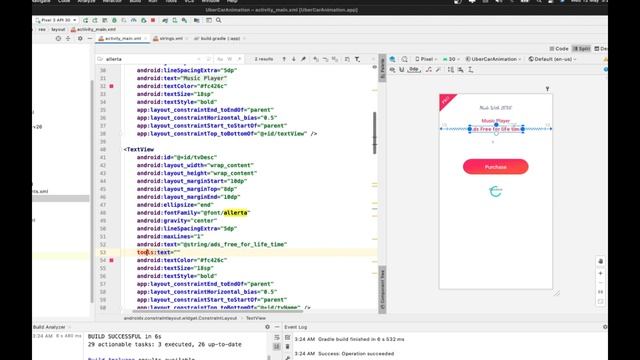Select the Music Player text in layout preview
The height and width of the screenshot is (360, 640).
click(x=496, y=121)
